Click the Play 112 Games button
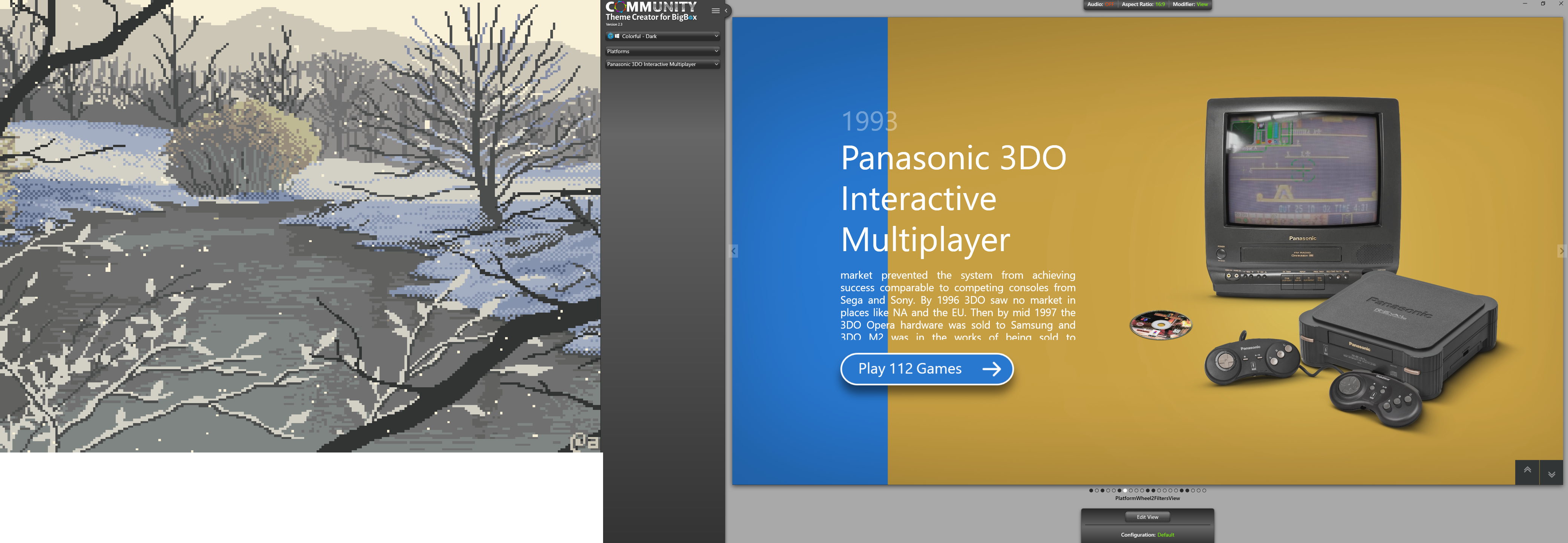This screenshot has height=543, width=1568. (x=926, y=369)
